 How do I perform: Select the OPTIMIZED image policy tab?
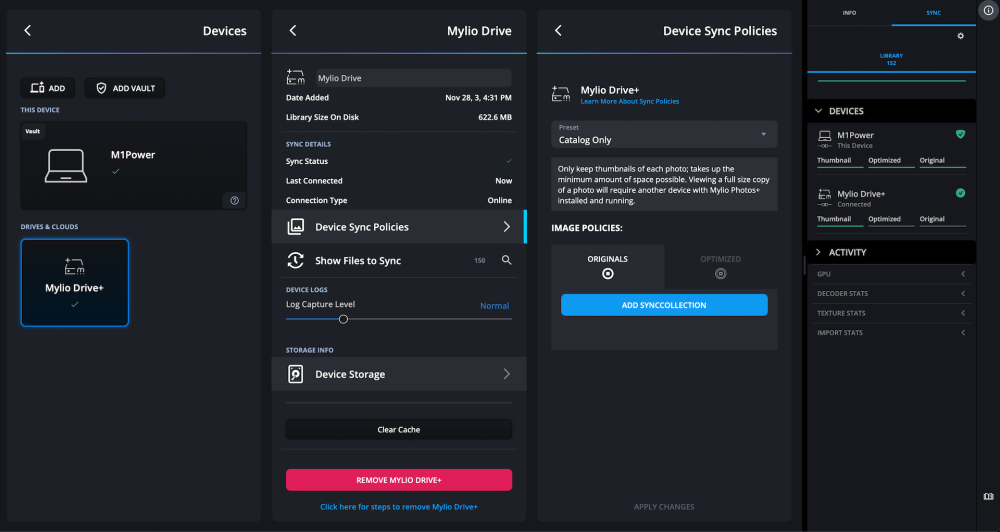pyautogui.click(x=721, y=267)
